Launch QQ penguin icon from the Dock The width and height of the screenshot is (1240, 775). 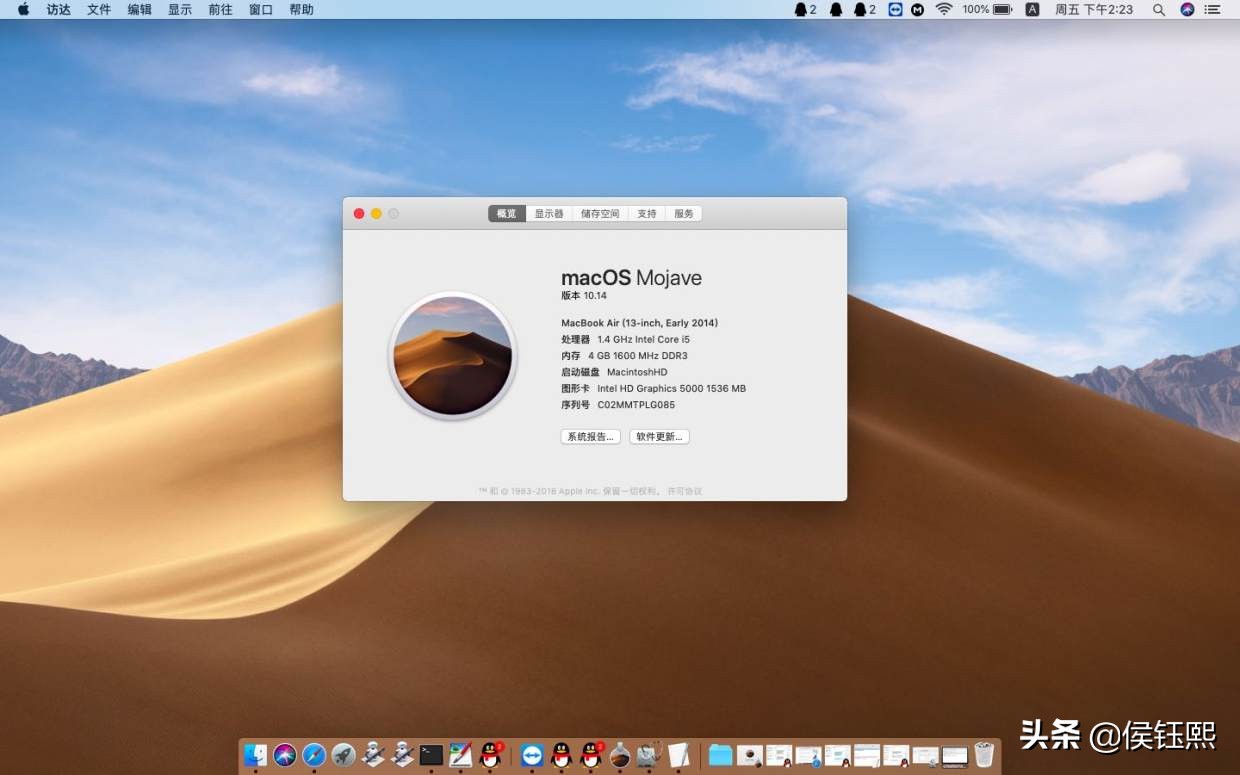[490, 753]
